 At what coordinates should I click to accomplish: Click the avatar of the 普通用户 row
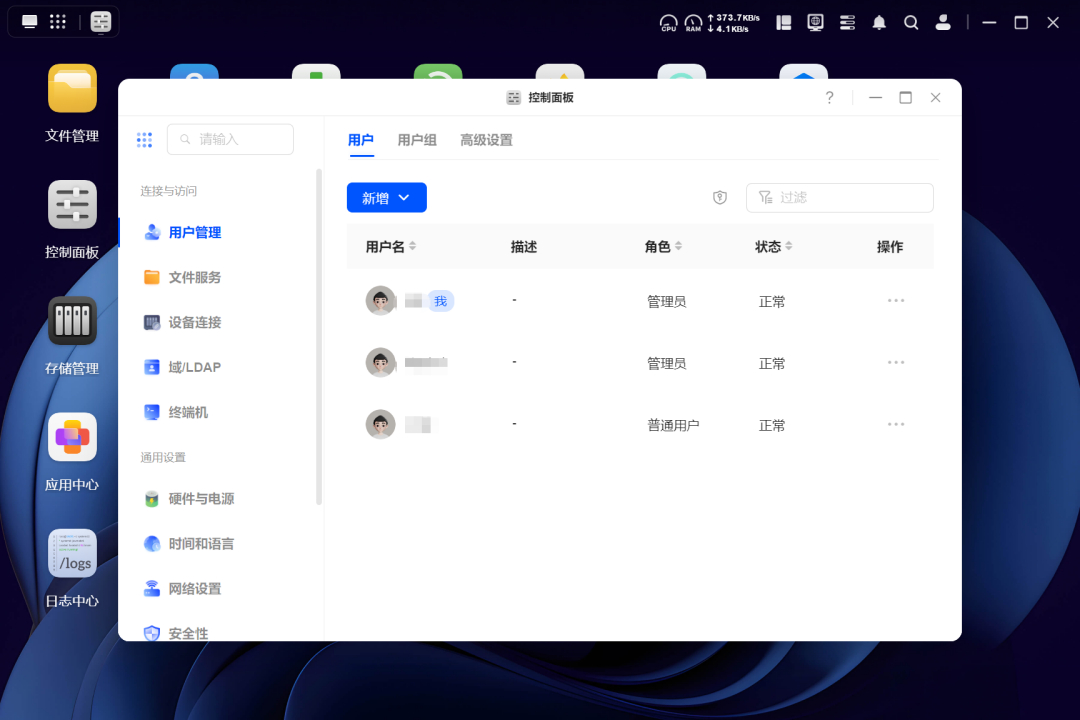380,424
